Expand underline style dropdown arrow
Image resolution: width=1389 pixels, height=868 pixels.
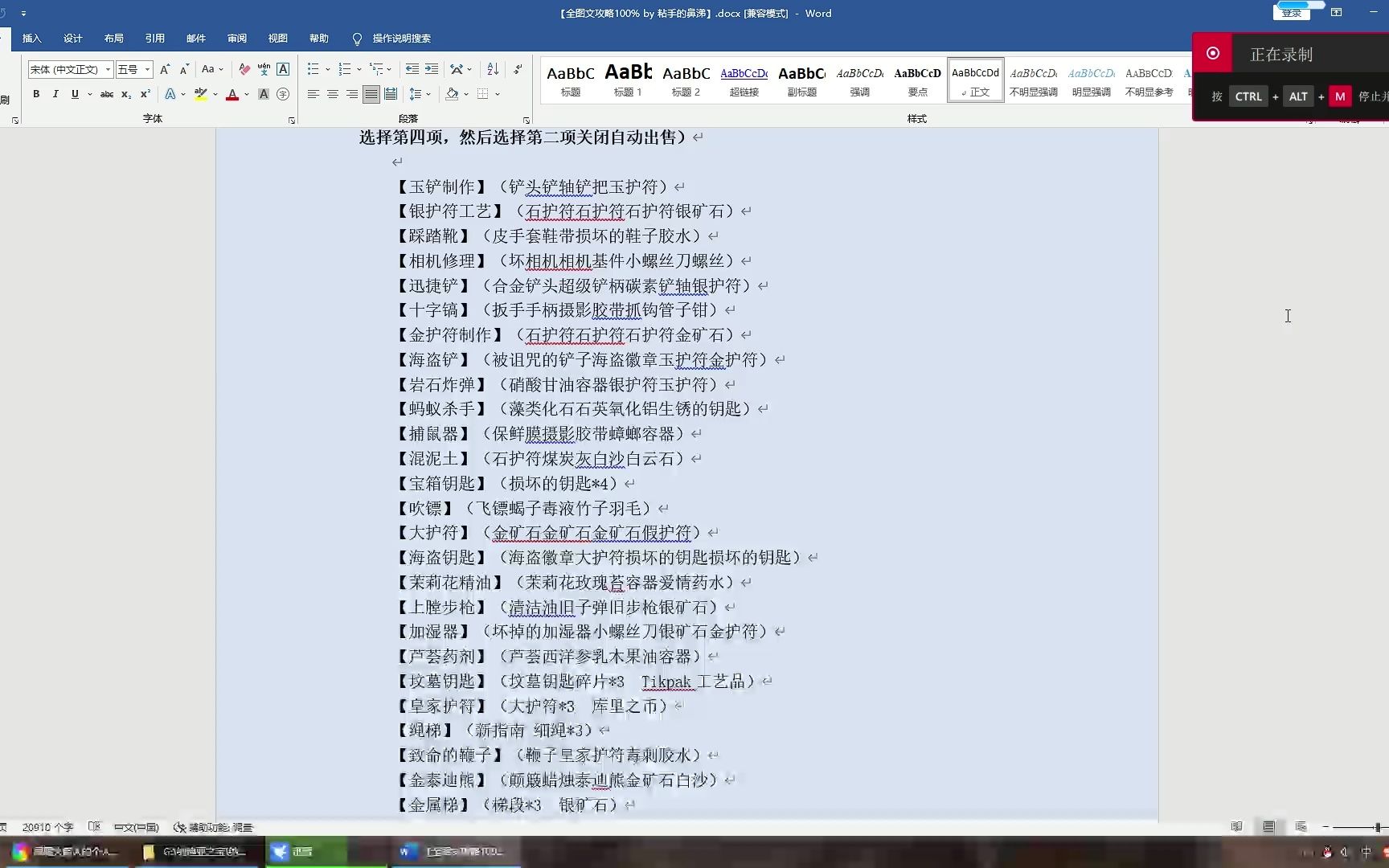pyautogui.click(x=90, y=94)
